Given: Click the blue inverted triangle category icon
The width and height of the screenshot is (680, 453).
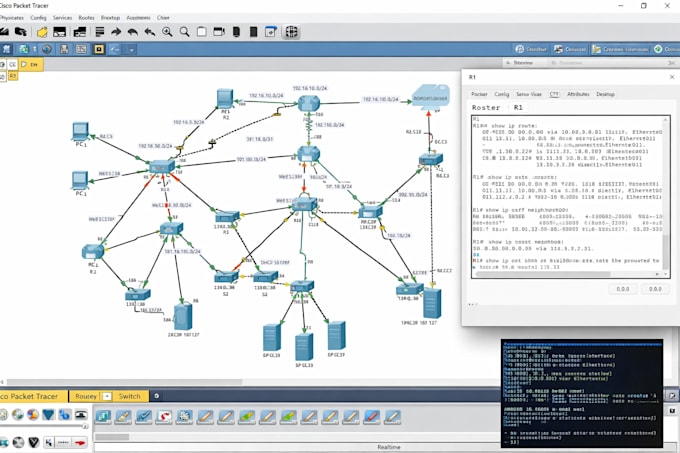Looking at the screenshot, I should tap(48, 415).
